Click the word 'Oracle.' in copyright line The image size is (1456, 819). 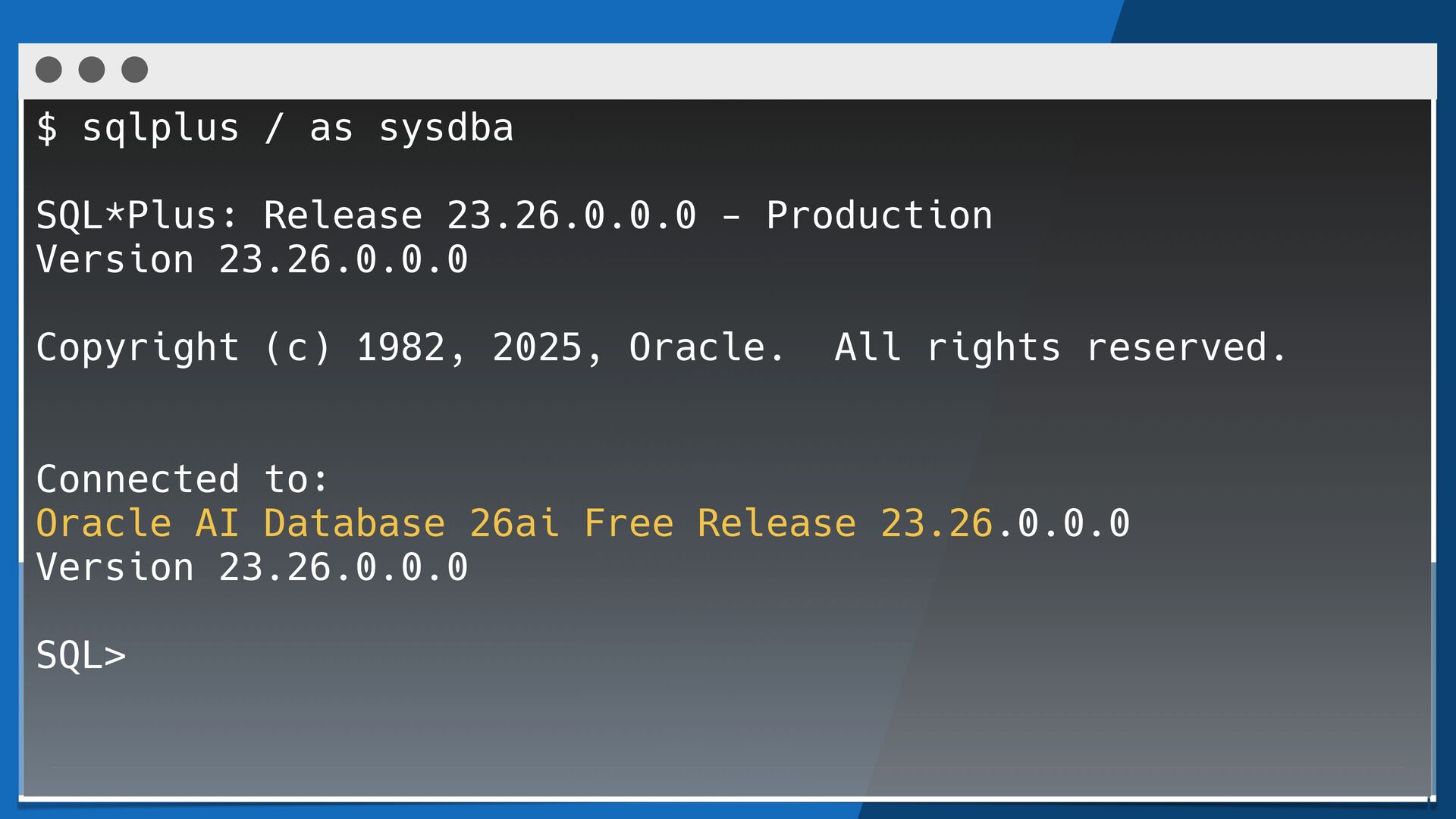point(707,347)
